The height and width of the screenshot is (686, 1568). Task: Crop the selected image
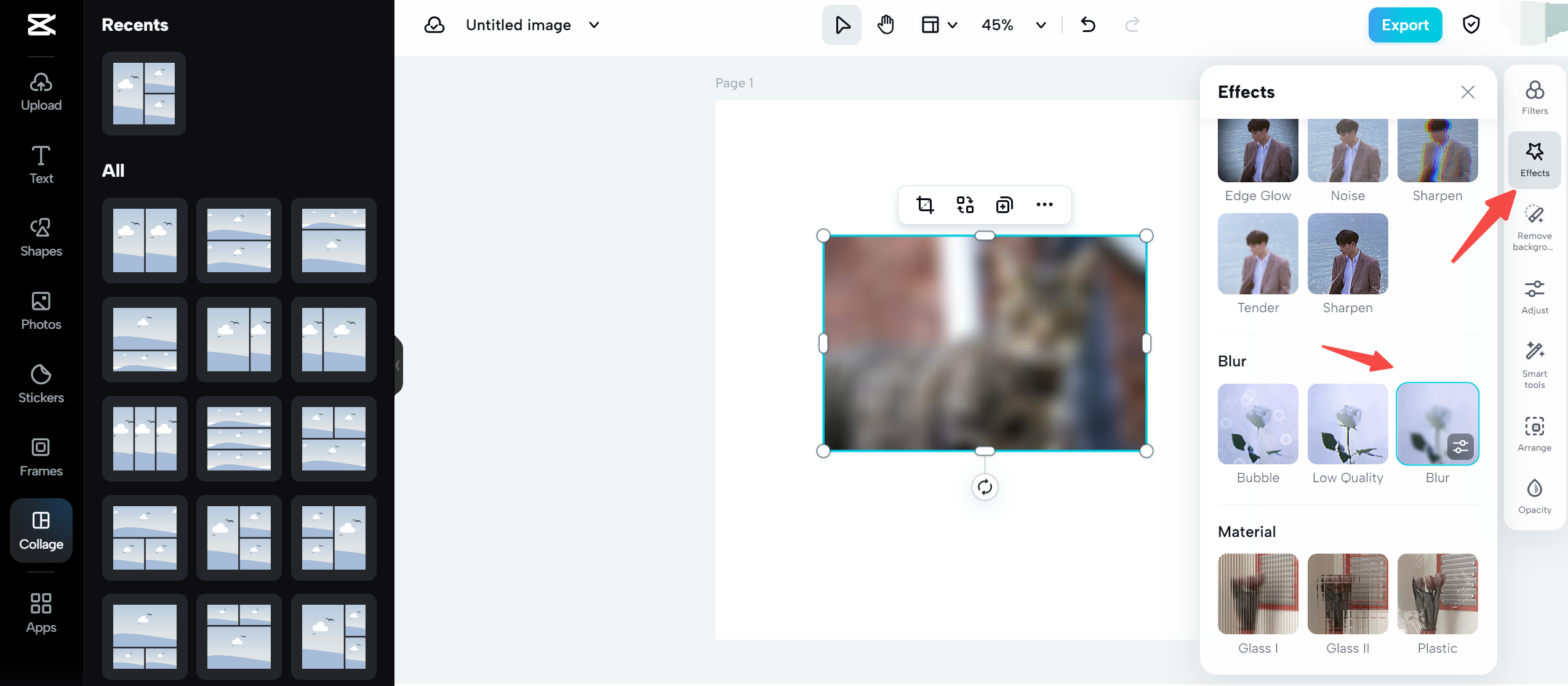(925, 204)
